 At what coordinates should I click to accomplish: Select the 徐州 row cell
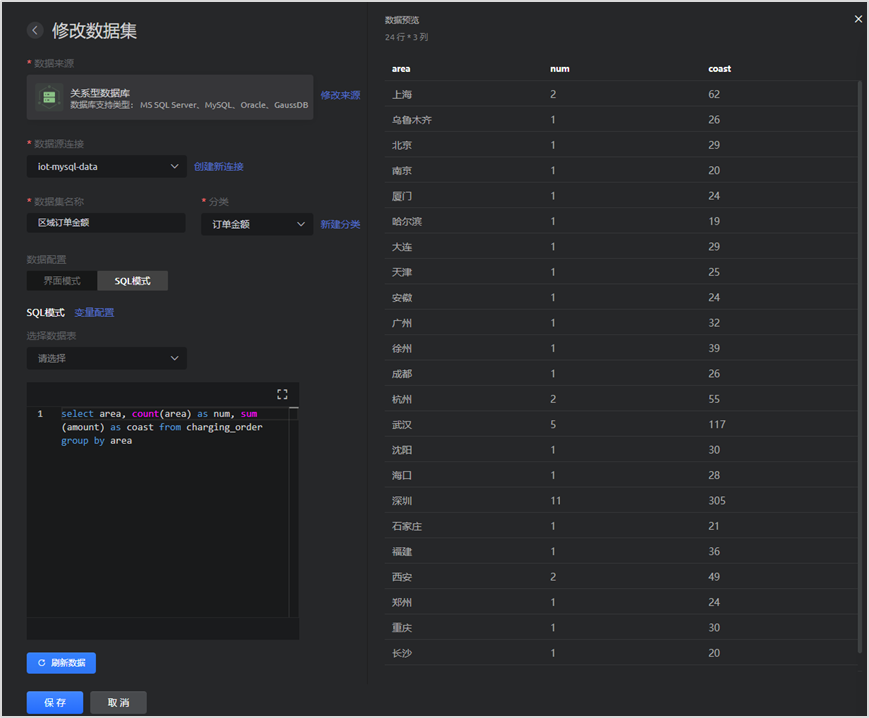[x=402, y=348]
